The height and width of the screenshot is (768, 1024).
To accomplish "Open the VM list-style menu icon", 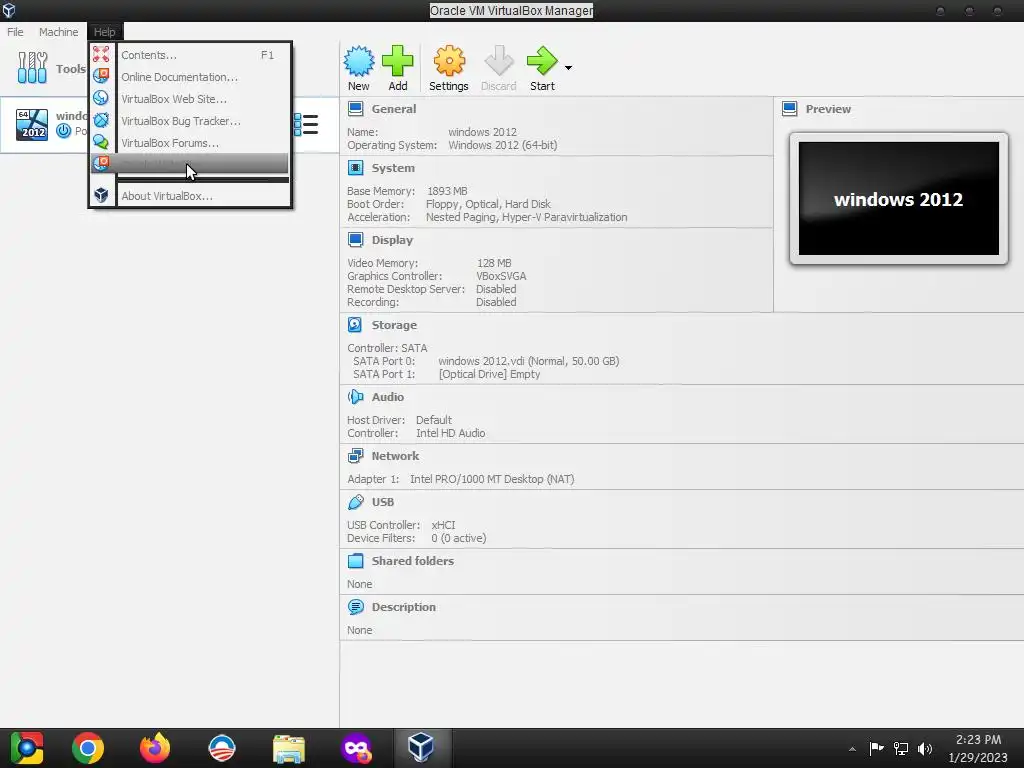I will (x=306, y=124).
